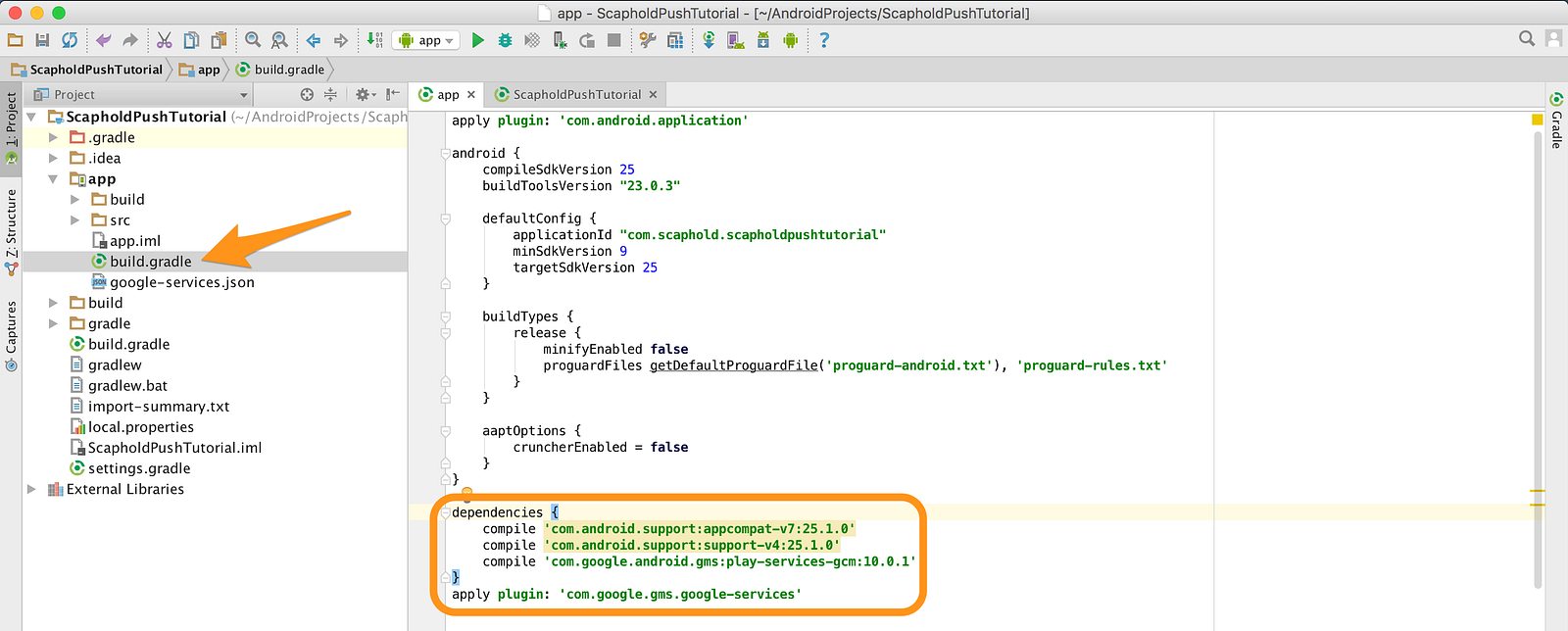The width and height of the screenshot is (1568, 631).
Task: Hide the Project panel with the pin icon
Action: (393, 94)
